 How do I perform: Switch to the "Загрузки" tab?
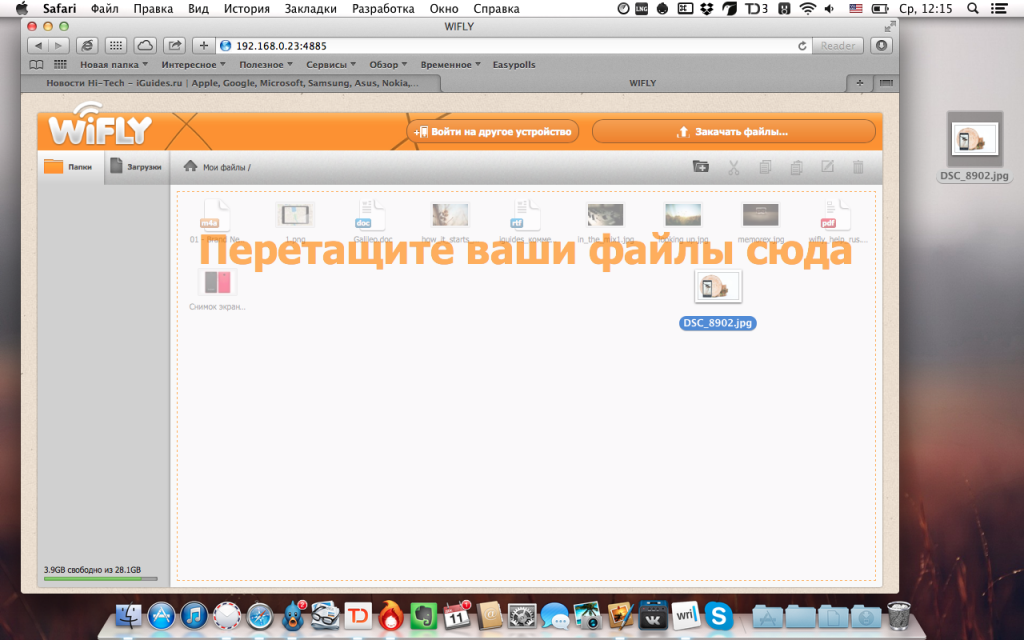coord(137,167)
